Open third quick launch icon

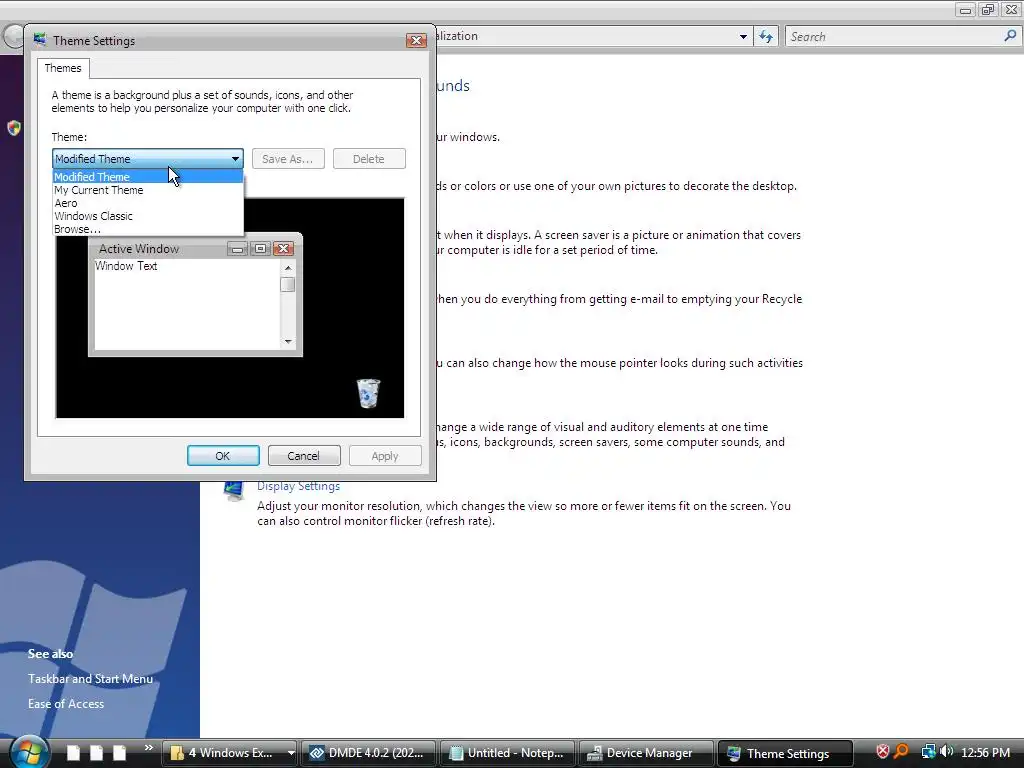[x=120, y=753]
